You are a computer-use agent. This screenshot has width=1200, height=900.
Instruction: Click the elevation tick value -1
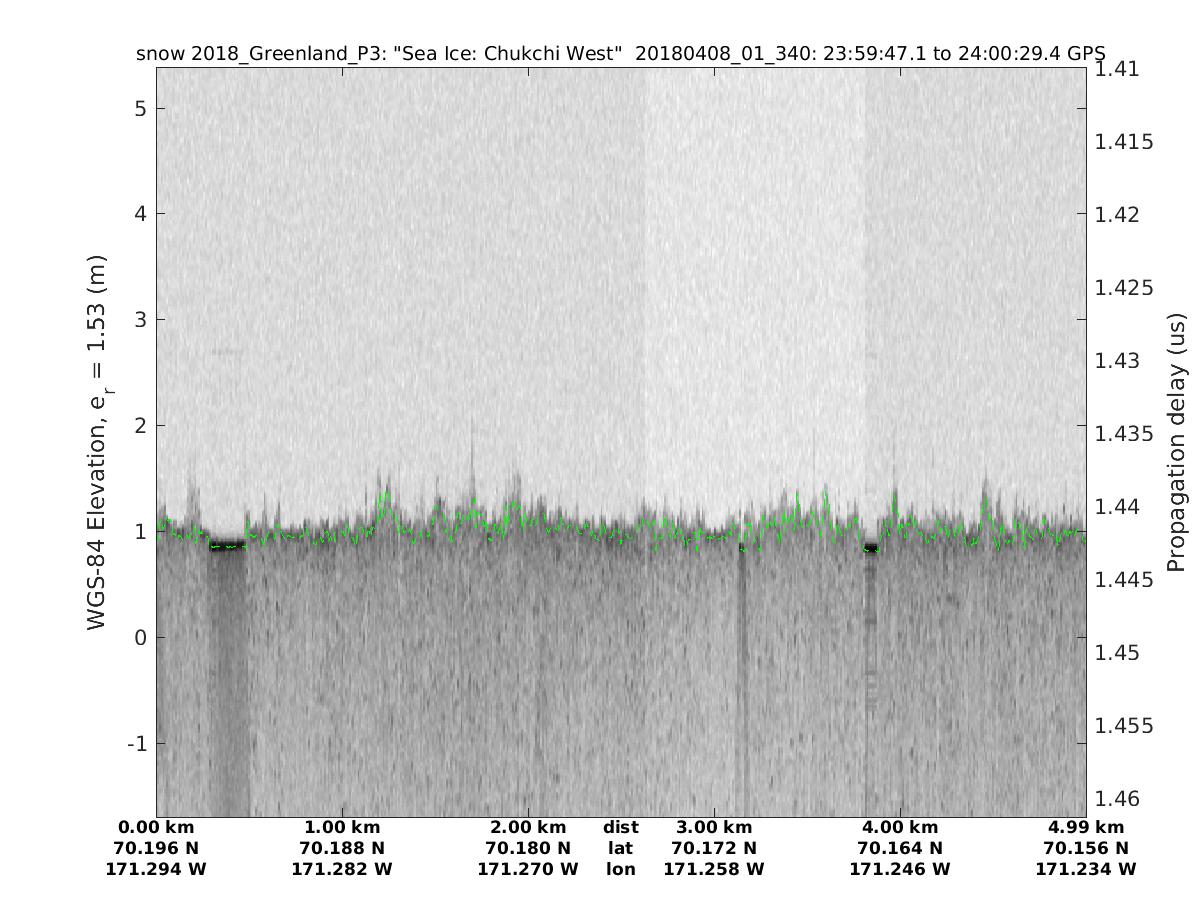click(136, 744)
